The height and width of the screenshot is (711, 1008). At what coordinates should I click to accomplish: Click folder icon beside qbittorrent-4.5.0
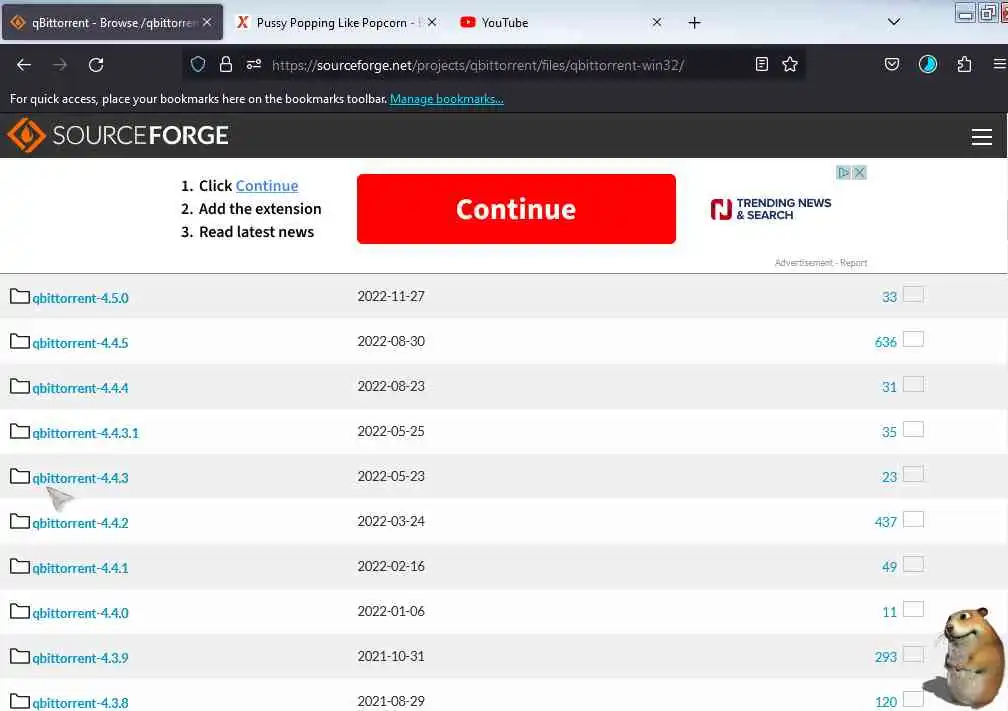(20, 296)
